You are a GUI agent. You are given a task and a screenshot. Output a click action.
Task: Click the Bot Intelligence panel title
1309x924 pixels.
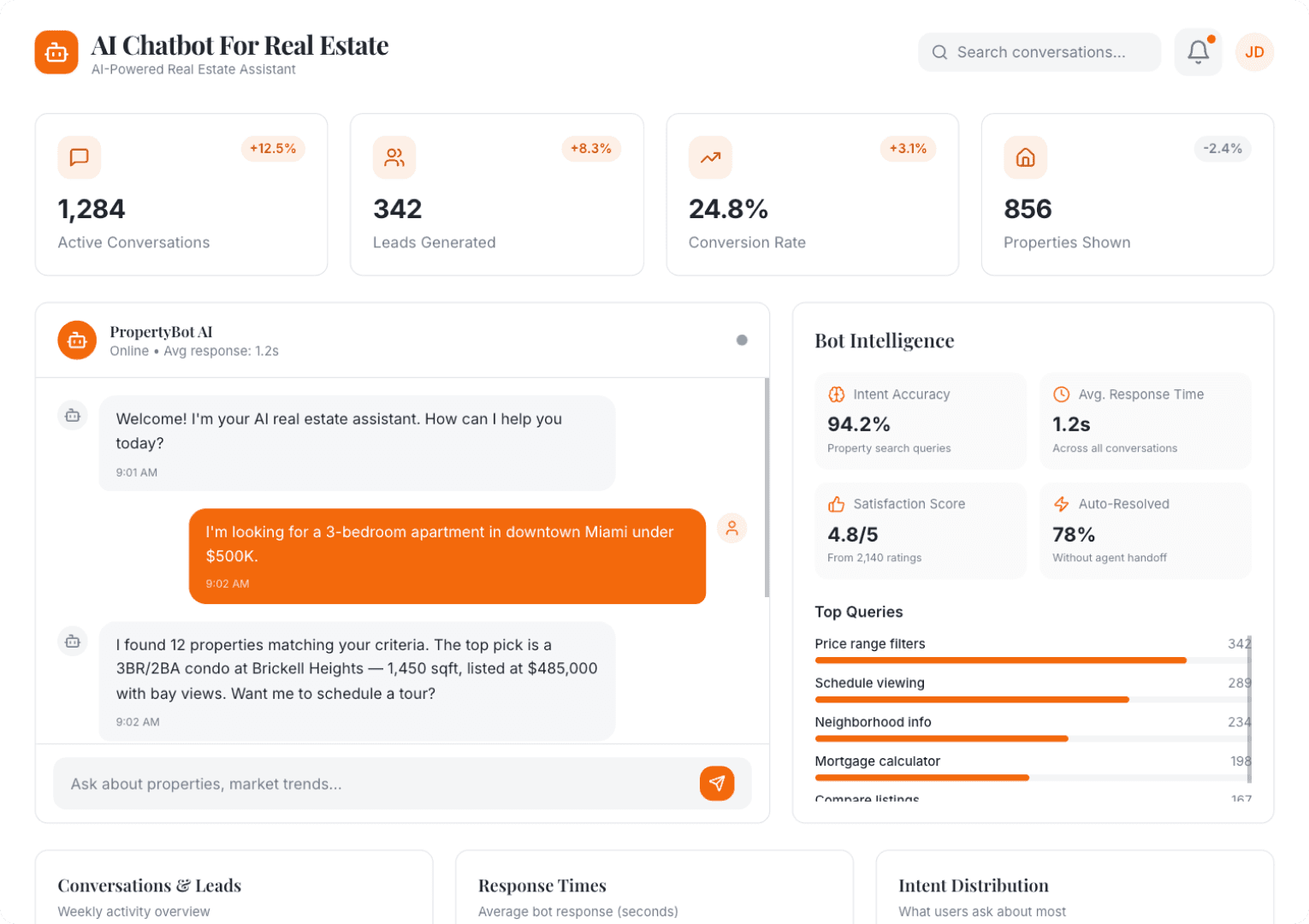(884, 341)
